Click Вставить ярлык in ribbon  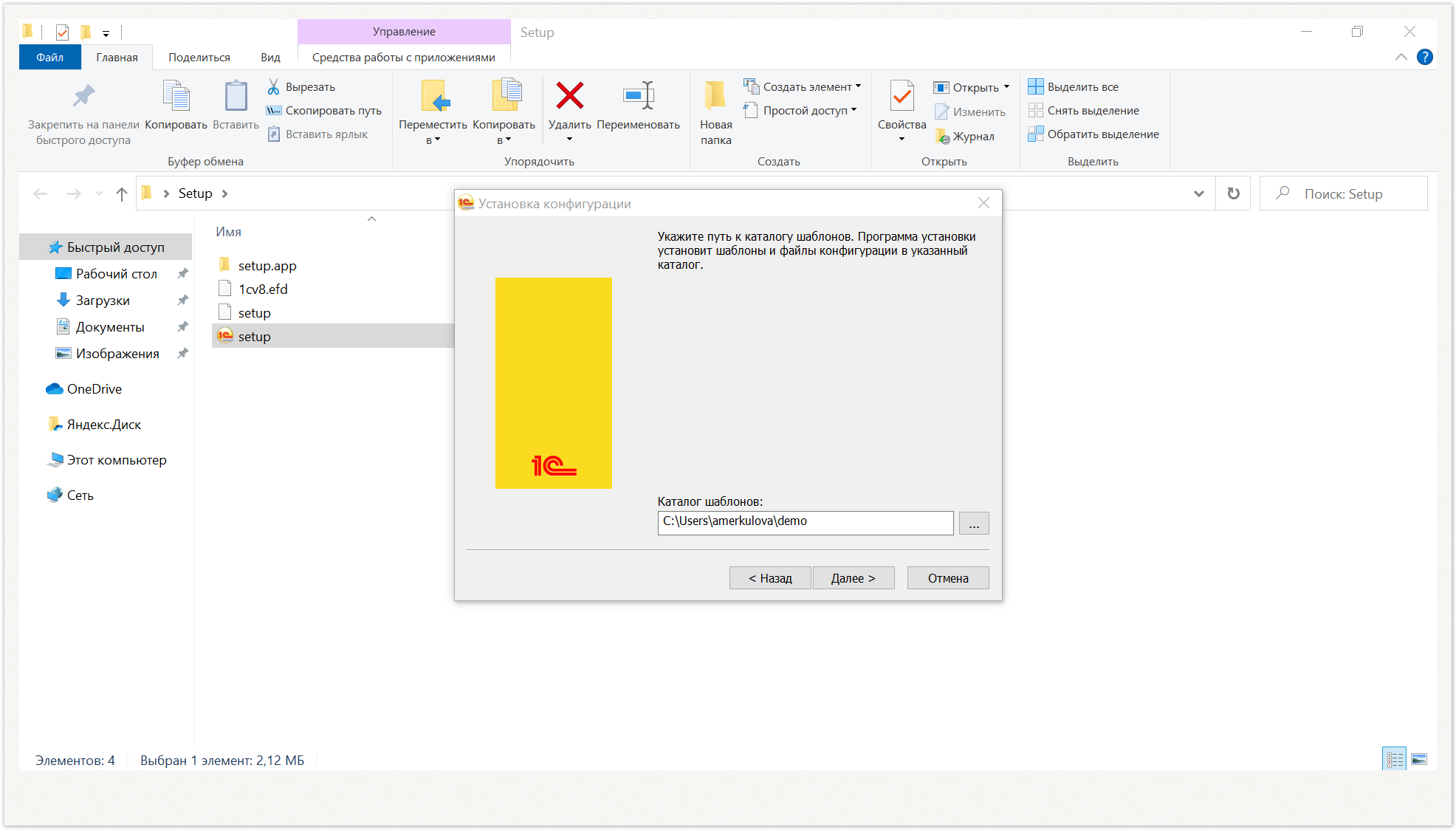point(317,134)
